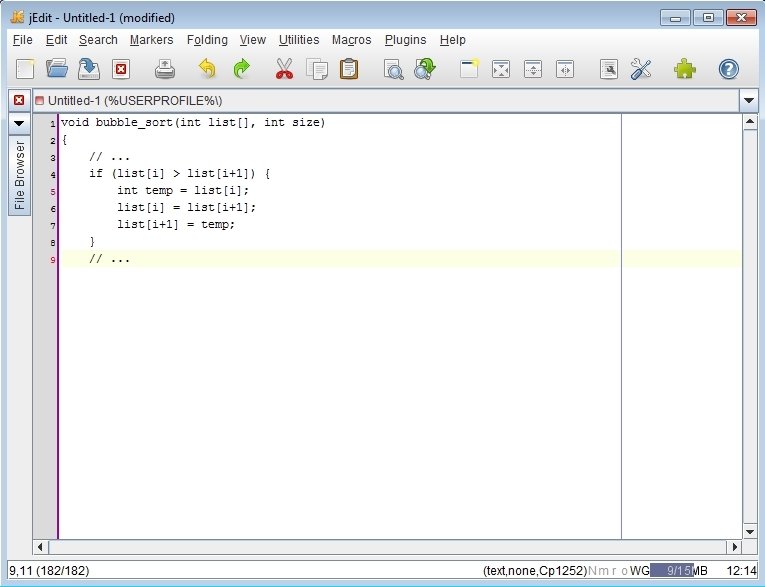Create a new file with toolbar icon
This screenshot has height=587, width=765.
coord(25,69)
